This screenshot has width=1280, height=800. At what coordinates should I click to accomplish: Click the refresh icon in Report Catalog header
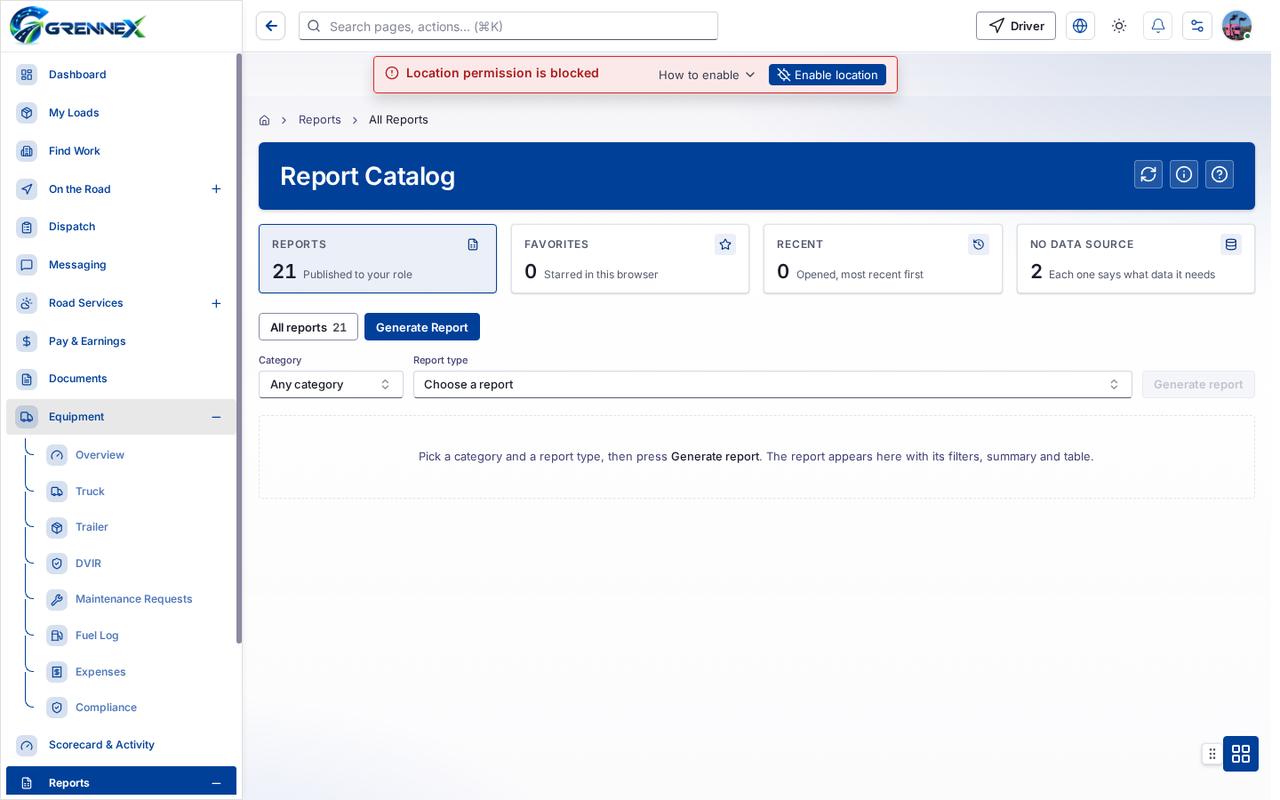[x=1148, y=174]
